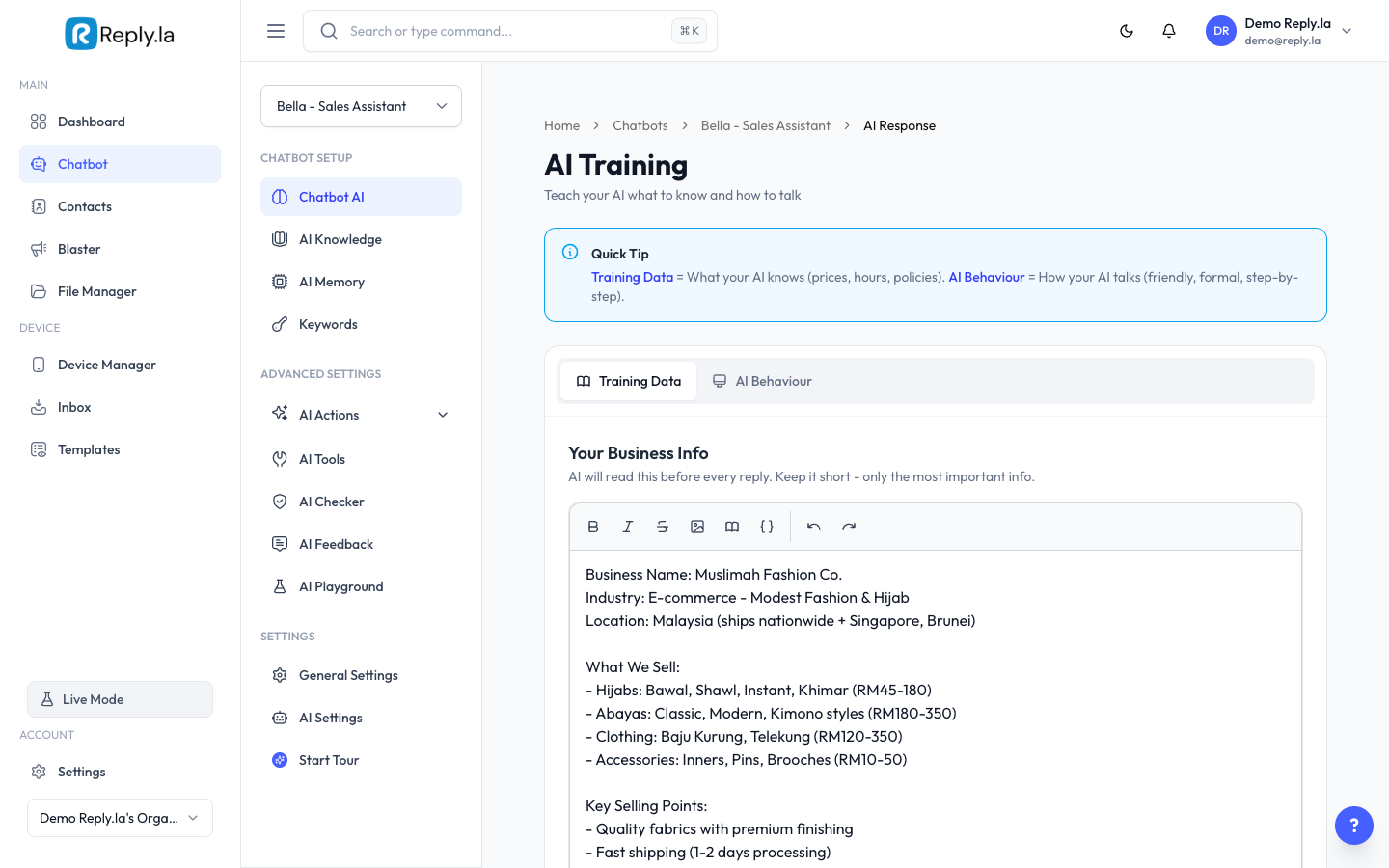This screenshot has height=868, width=1389.
Task: Toggle italic formatting in the editor
Action: (628, 527)
